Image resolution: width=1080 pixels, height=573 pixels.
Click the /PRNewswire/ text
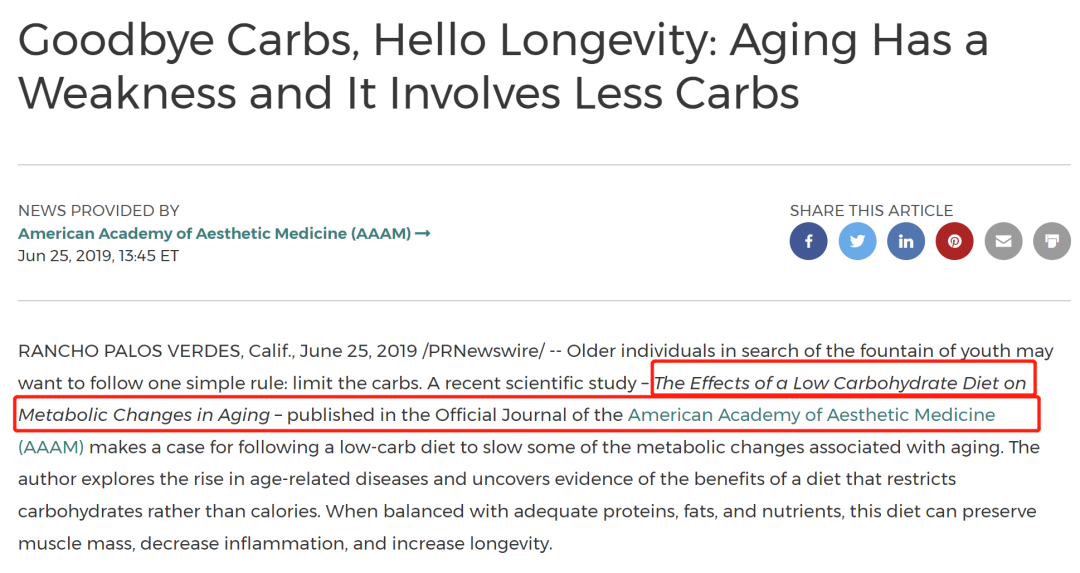[x=484, y=351]
